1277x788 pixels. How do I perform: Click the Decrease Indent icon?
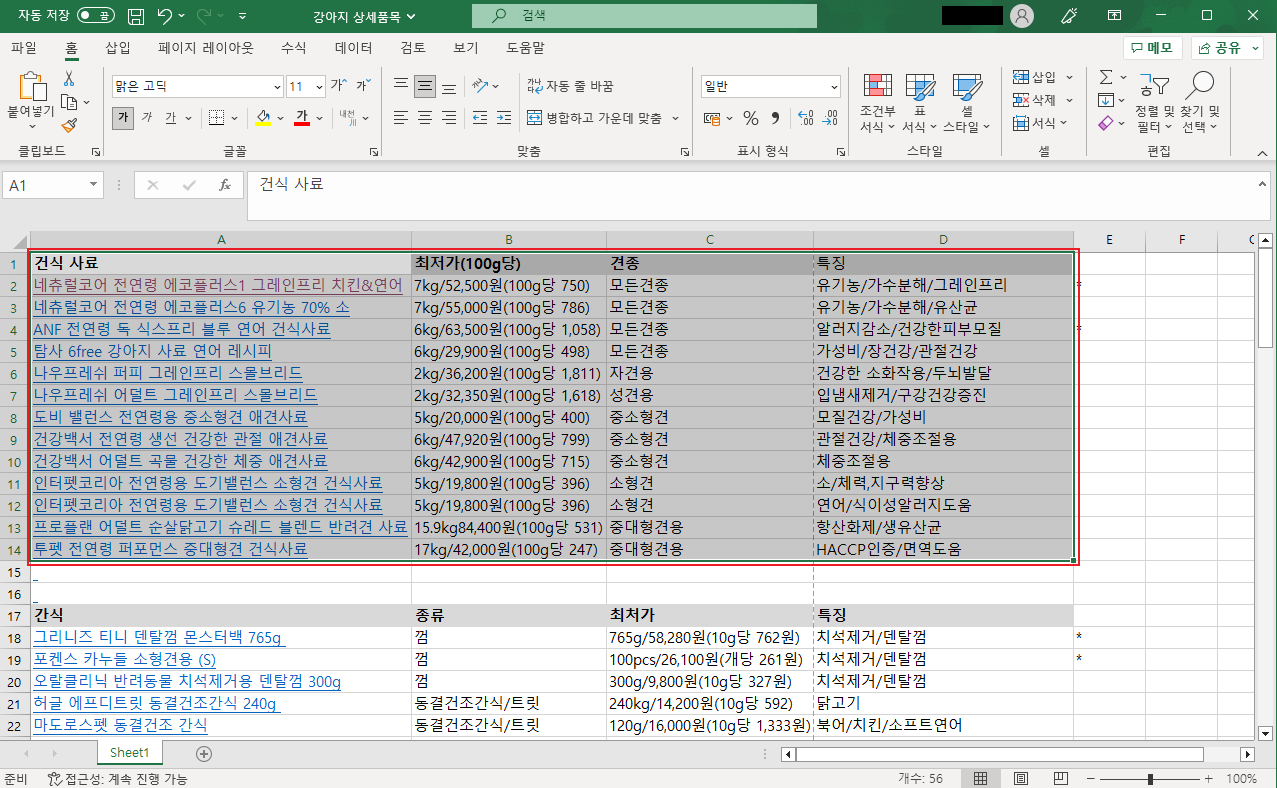(x=481, y=118)
